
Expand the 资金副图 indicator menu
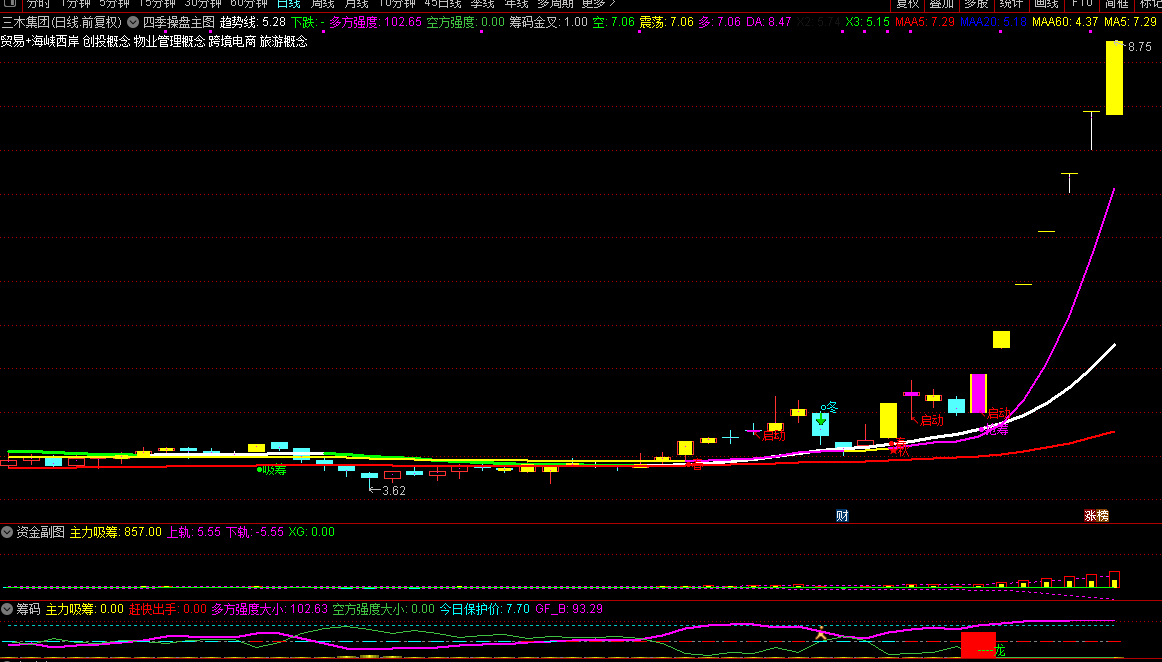(7, 532)
